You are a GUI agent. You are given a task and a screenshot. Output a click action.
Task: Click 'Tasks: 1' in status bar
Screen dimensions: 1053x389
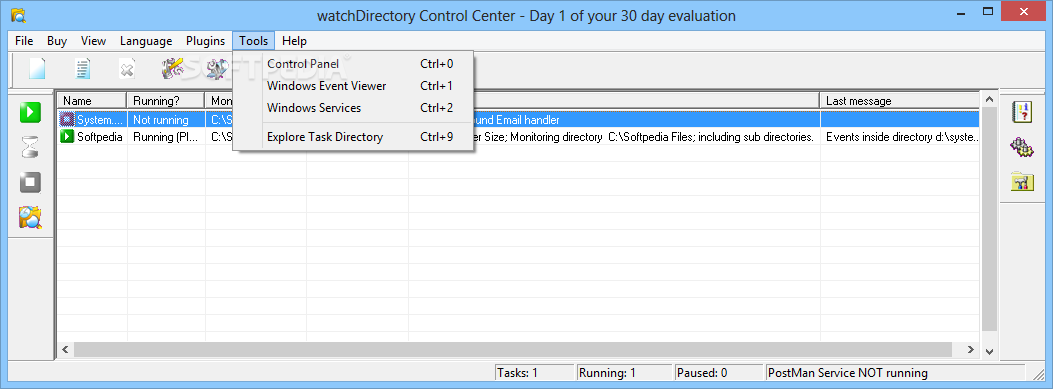coord(535,373)
